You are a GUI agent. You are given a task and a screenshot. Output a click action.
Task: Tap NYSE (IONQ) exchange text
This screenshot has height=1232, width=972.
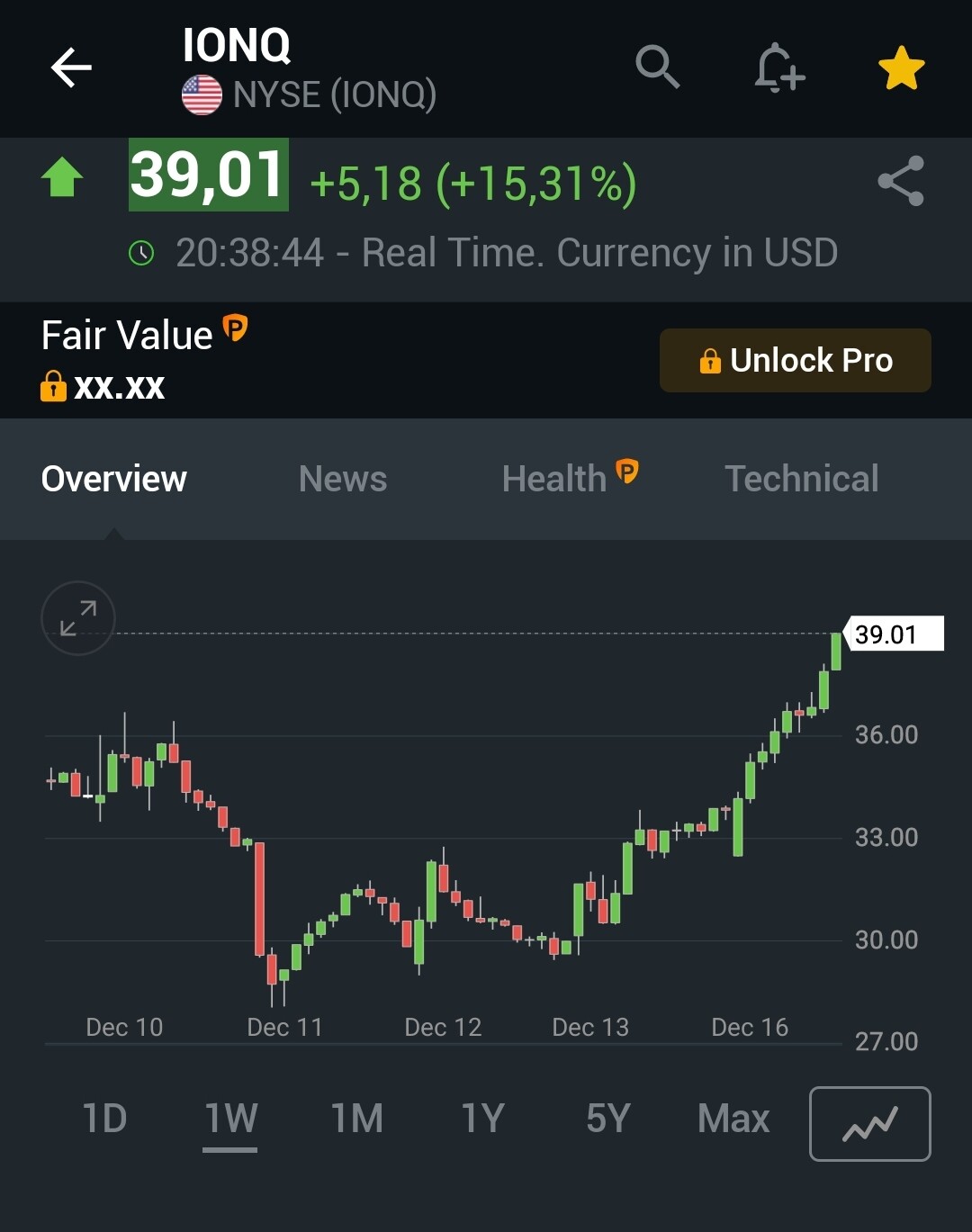[x=335, y=94]
